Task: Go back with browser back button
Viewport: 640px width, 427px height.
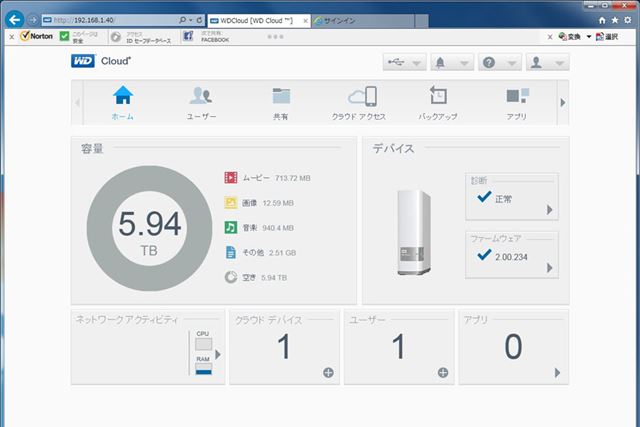Action: coord(15,20)
